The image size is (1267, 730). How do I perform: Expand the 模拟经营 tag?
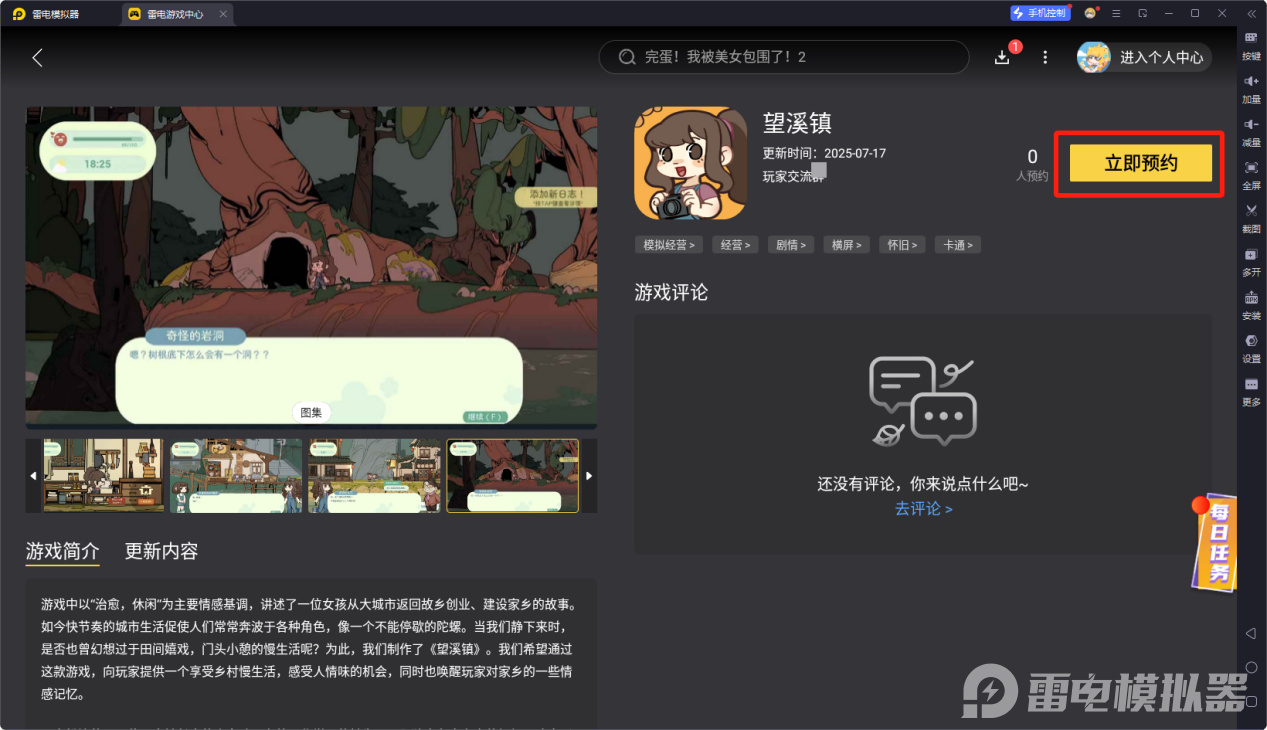click(x=668, y=244)
